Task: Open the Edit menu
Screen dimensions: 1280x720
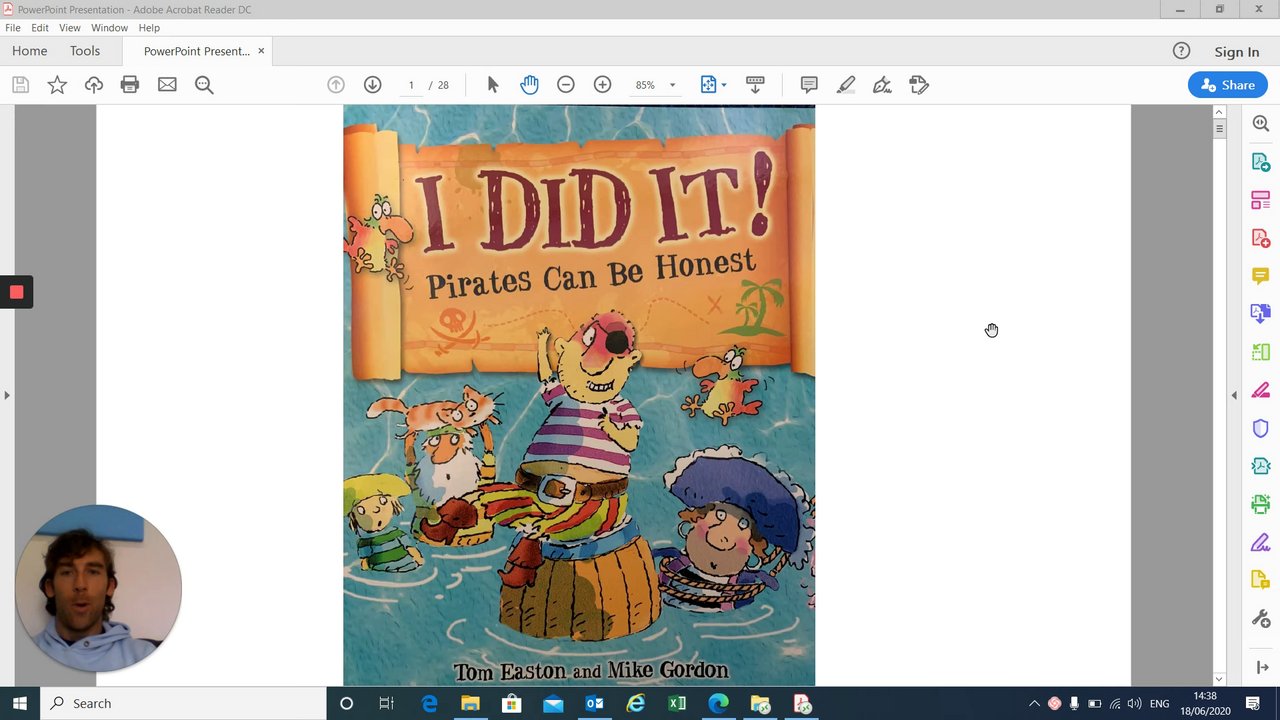Action: point(40,28)
